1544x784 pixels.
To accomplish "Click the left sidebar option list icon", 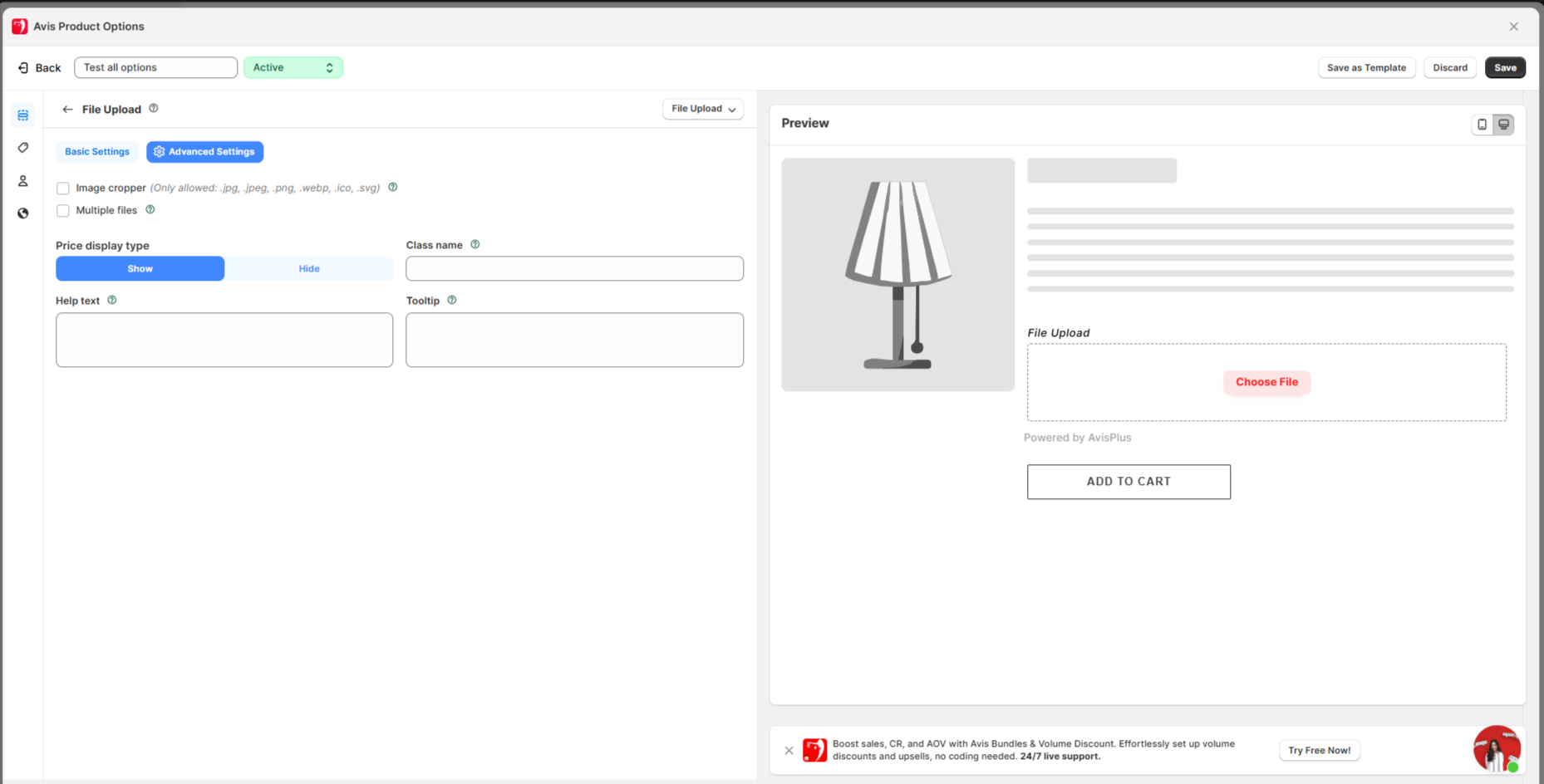I will click(x=23, y=115).
